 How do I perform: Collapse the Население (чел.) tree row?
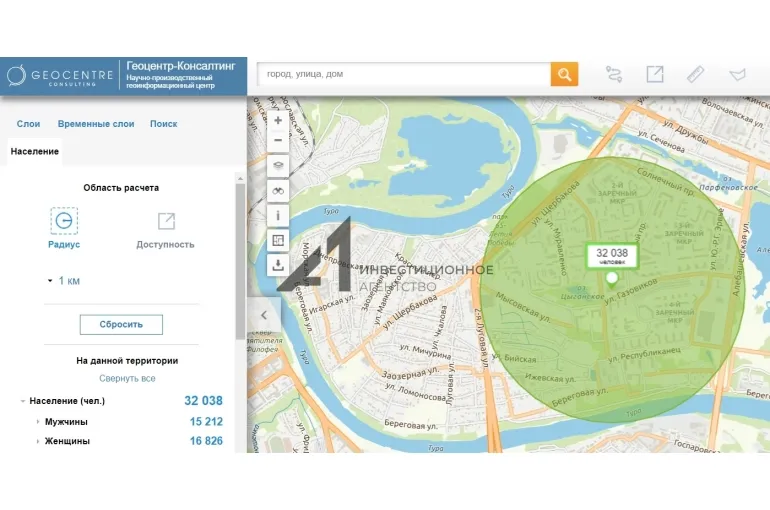coord(23,401)
